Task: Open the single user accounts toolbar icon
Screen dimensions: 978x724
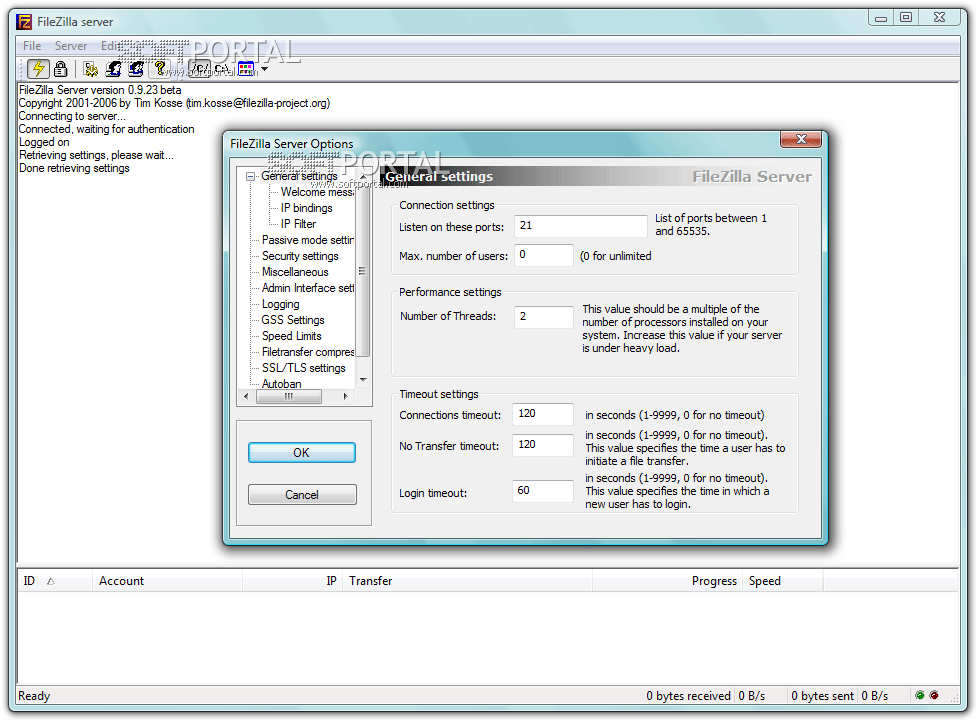Action: [x=114, y=69]
